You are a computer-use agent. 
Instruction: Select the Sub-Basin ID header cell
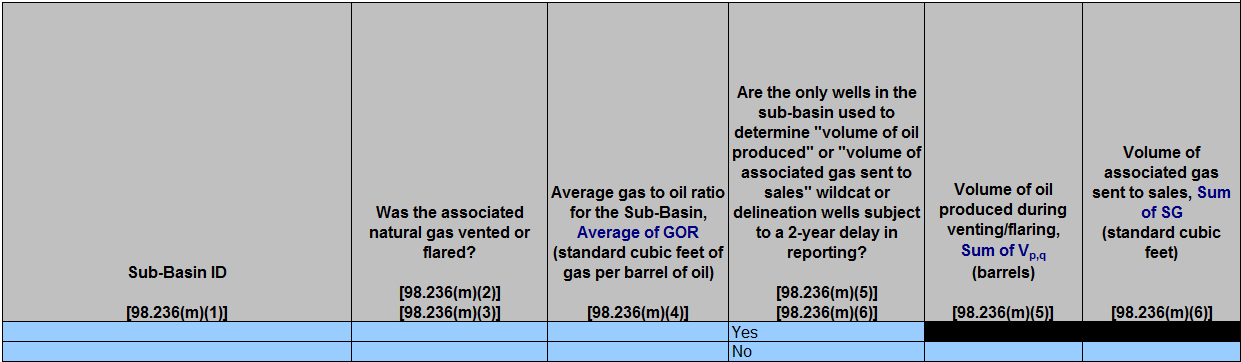point(176,162)
